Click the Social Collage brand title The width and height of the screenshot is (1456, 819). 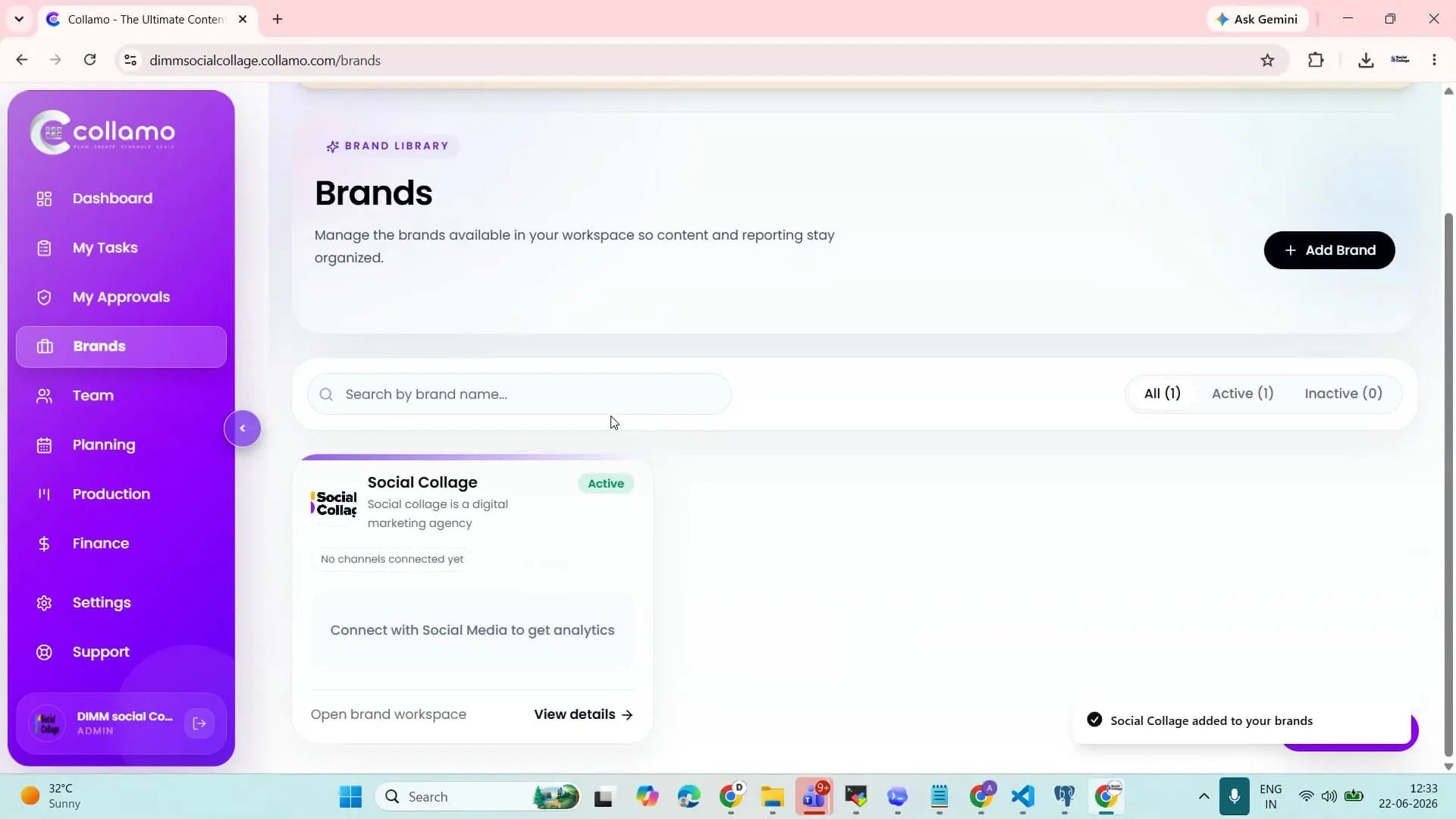point(422,482)
